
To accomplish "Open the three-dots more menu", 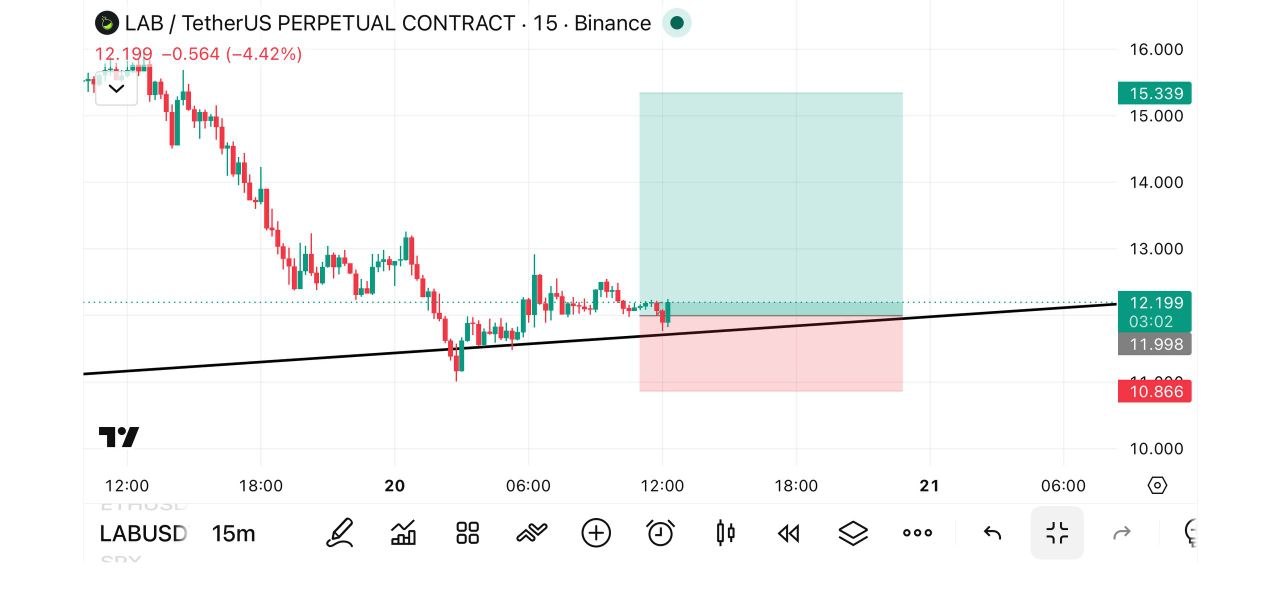I will [917, 533].
